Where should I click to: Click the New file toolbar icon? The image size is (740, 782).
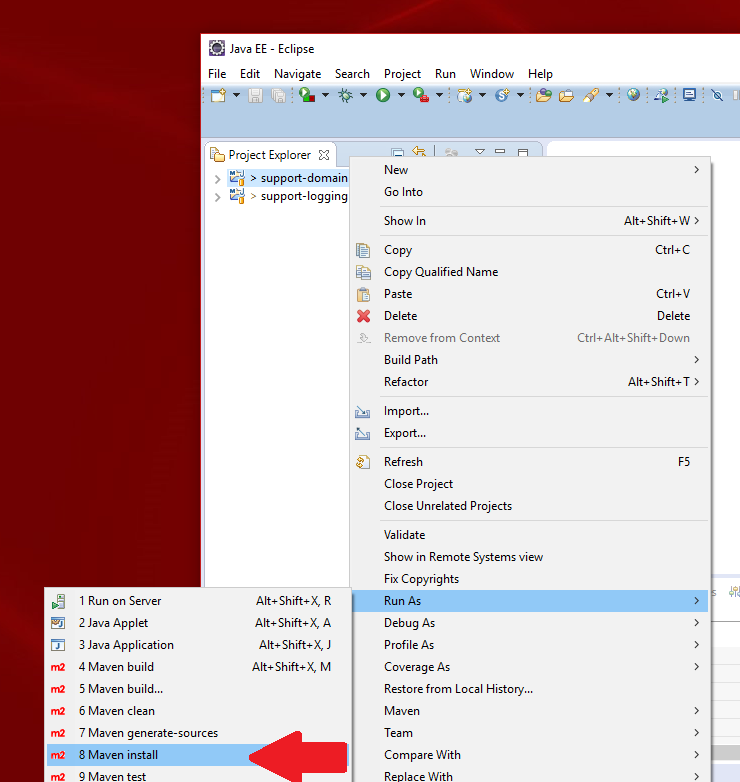click(218, 95)
